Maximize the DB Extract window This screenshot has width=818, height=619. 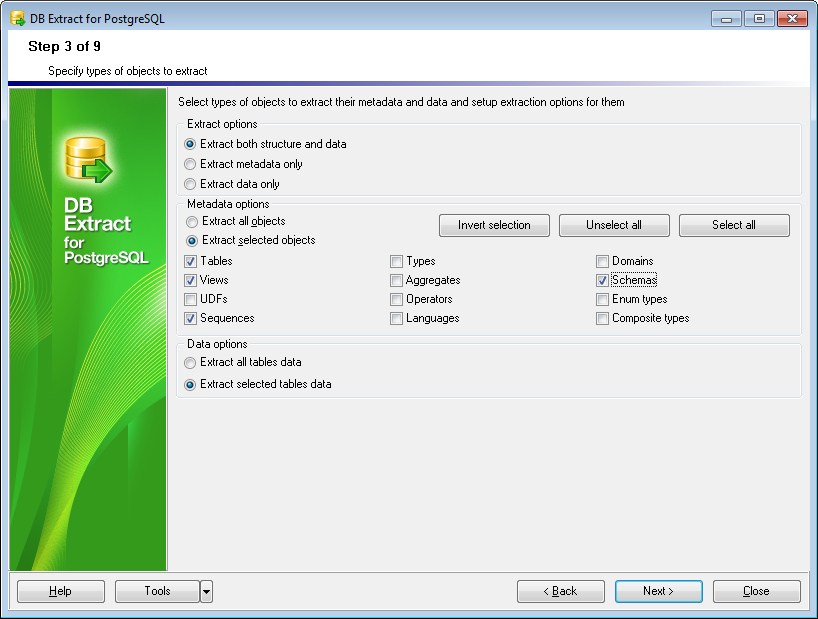pyautogui.click(x=759, y=19)
